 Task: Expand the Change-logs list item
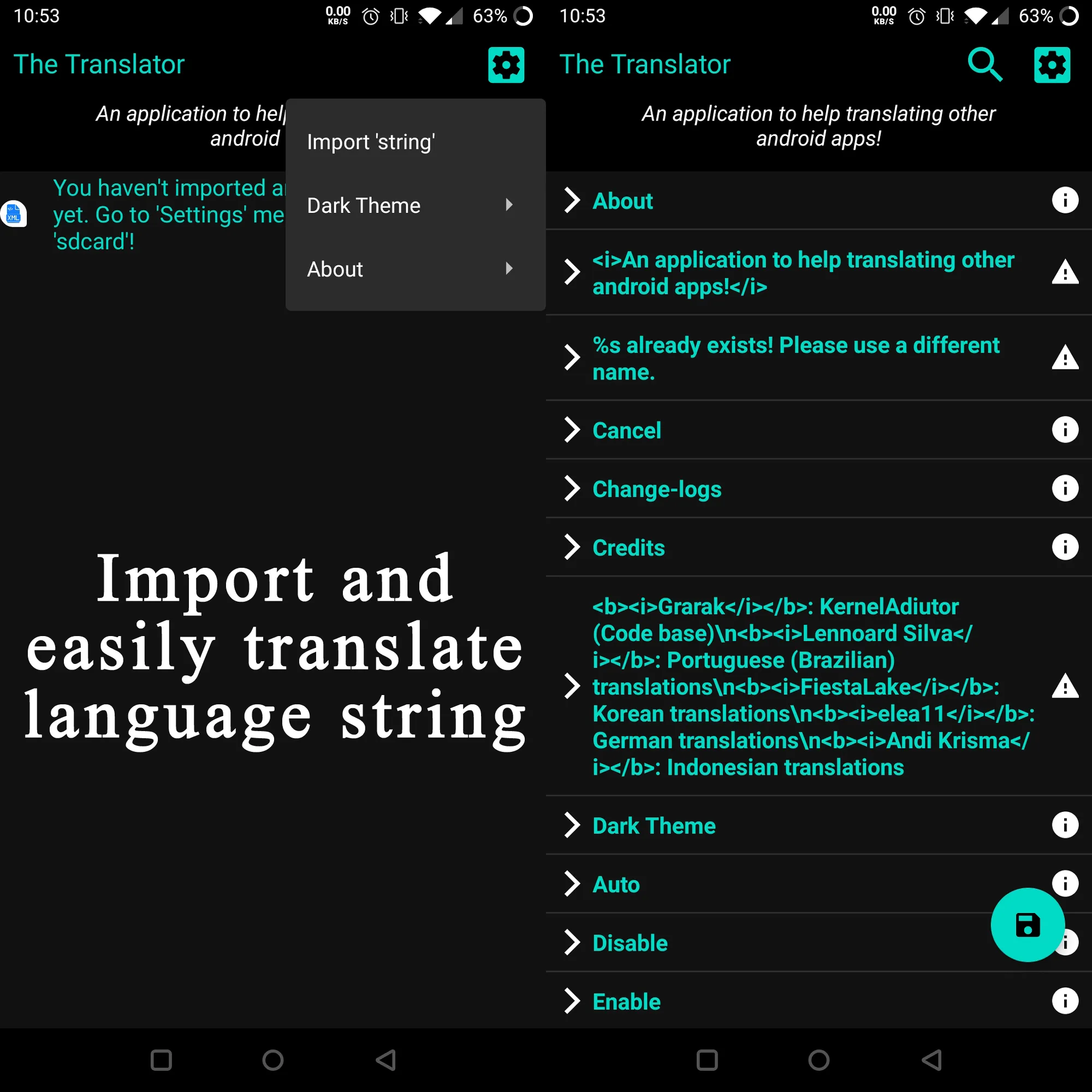pyautogui.click(x=571, y=489)
